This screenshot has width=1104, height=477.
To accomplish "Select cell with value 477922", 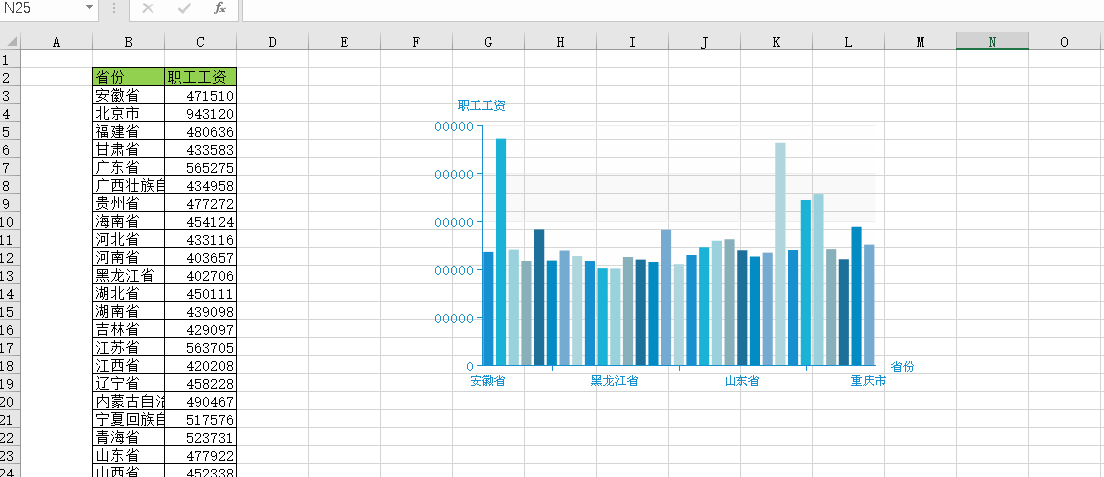I will pyautogui.click(x=201, y=455).
